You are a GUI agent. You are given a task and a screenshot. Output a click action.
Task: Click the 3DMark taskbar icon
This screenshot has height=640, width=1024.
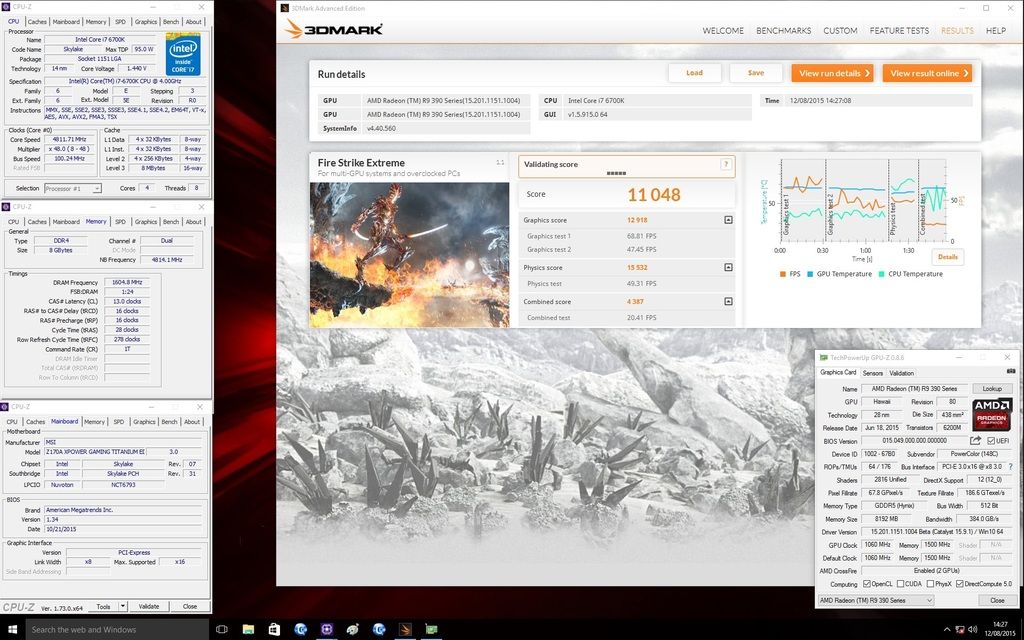click(405, 630)
